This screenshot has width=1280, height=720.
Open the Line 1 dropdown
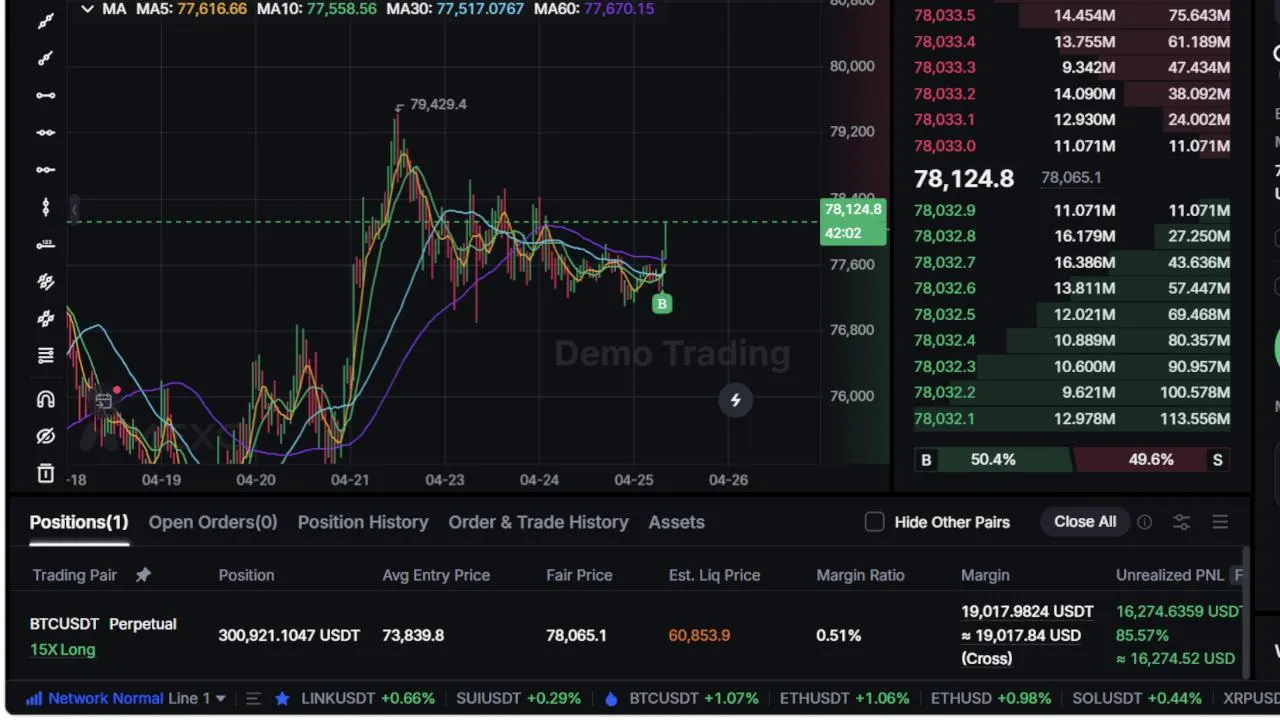(197, 698)
